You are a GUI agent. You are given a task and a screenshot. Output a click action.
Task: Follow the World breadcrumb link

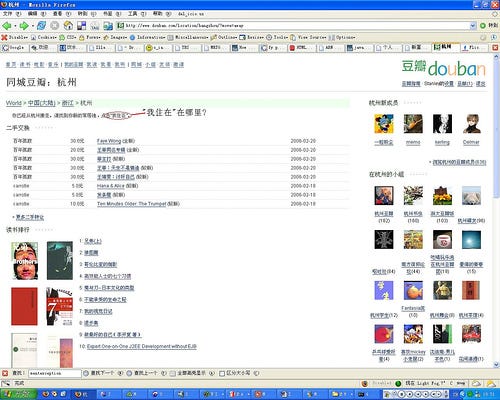[x=14, y=103]
